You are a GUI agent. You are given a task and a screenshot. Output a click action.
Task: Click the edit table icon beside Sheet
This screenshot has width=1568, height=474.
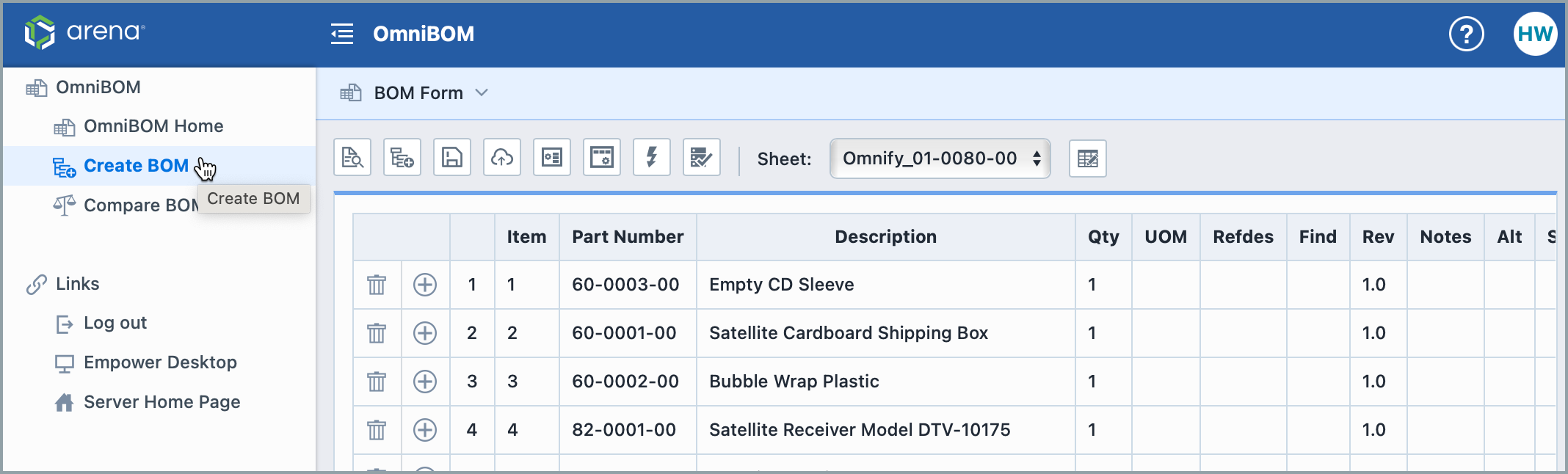1087,158
